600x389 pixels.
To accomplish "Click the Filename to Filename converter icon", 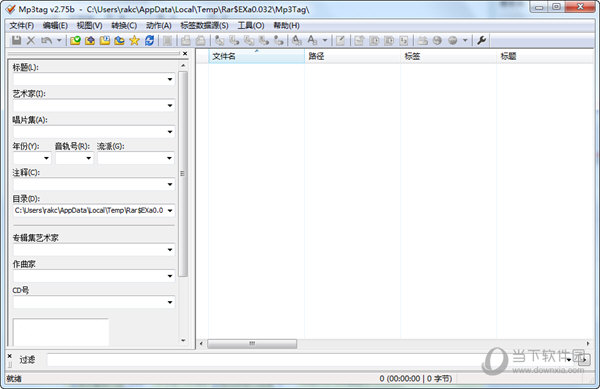I will point(249,40).
